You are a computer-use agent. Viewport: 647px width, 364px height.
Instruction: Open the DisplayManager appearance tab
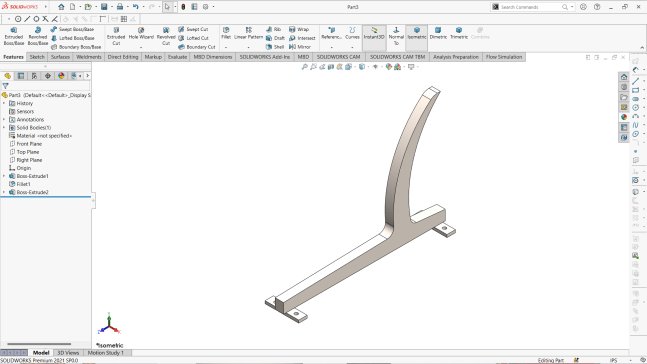pos(61,76)
